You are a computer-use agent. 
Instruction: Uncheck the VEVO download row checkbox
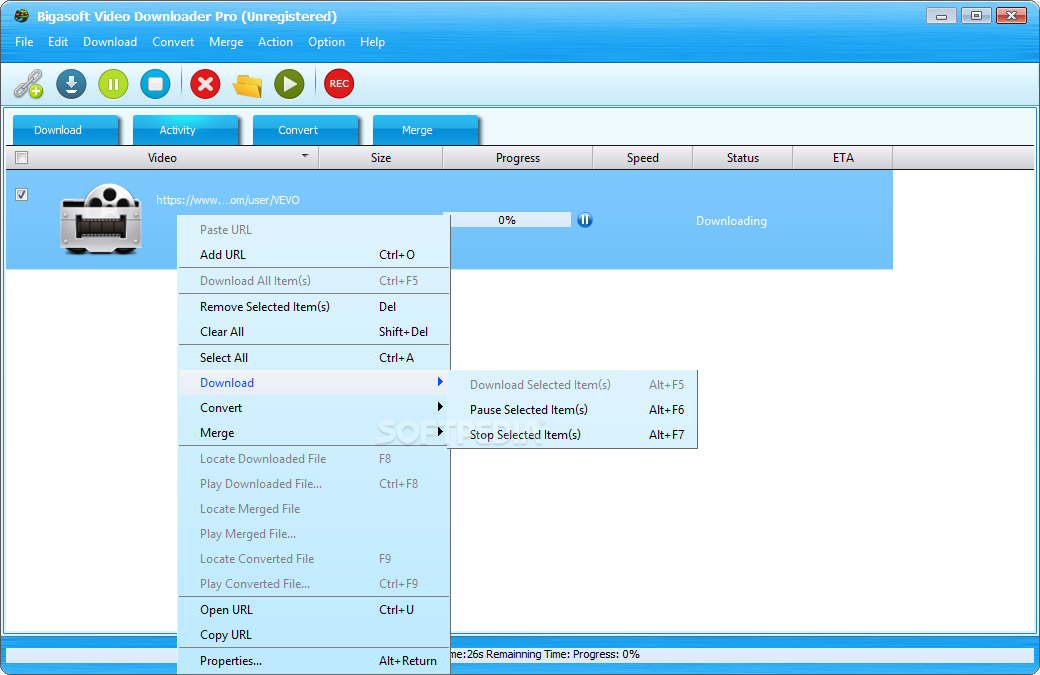tap(22, 194)
